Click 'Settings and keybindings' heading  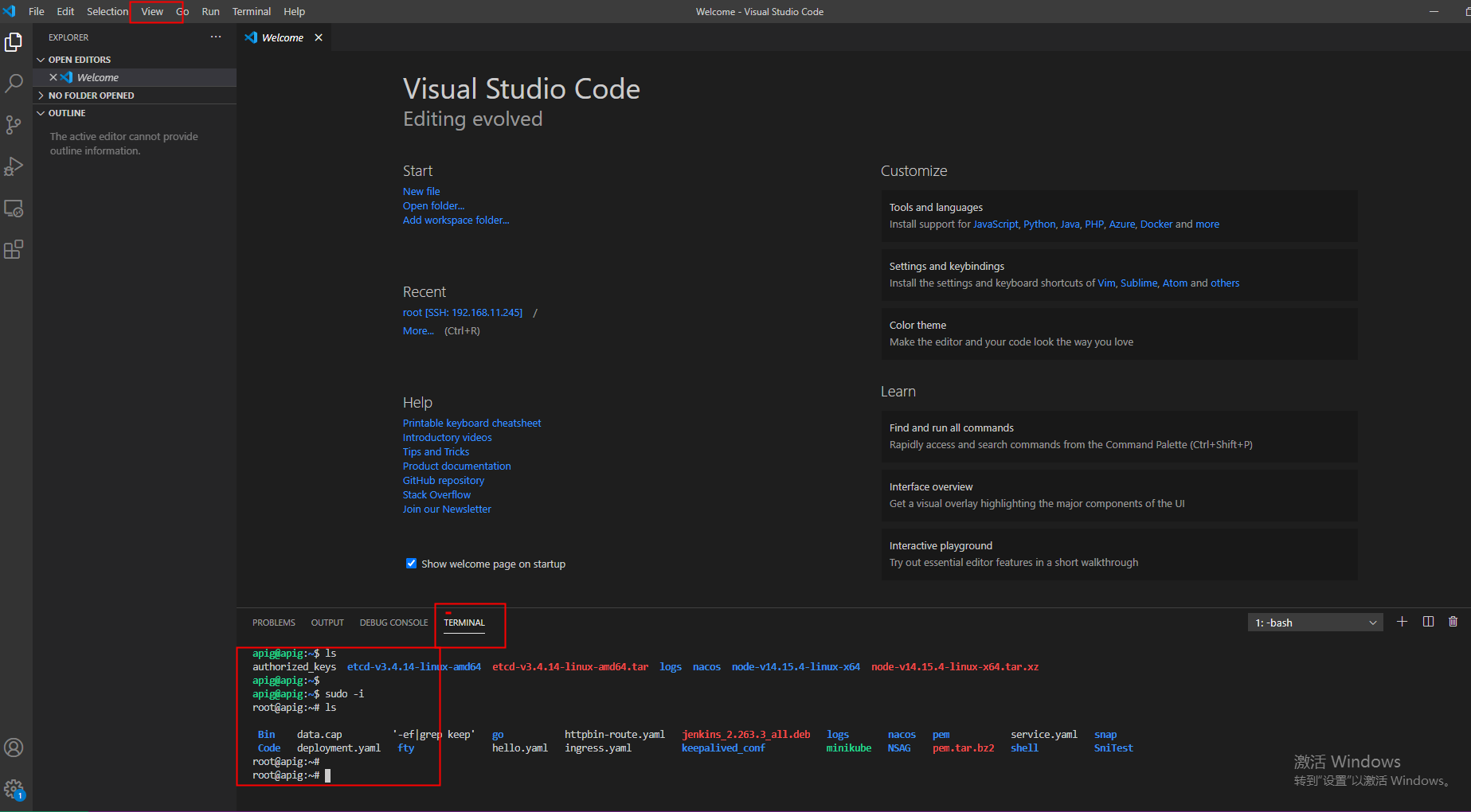click(x=946, y=266)
